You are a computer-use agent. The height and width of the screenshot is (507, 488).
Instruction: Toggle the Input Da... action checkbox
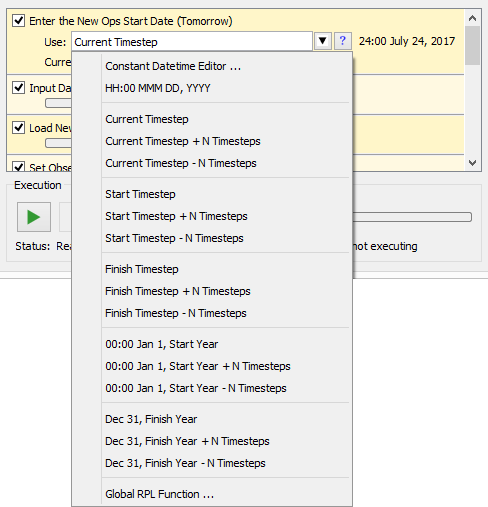pos(18,88)
